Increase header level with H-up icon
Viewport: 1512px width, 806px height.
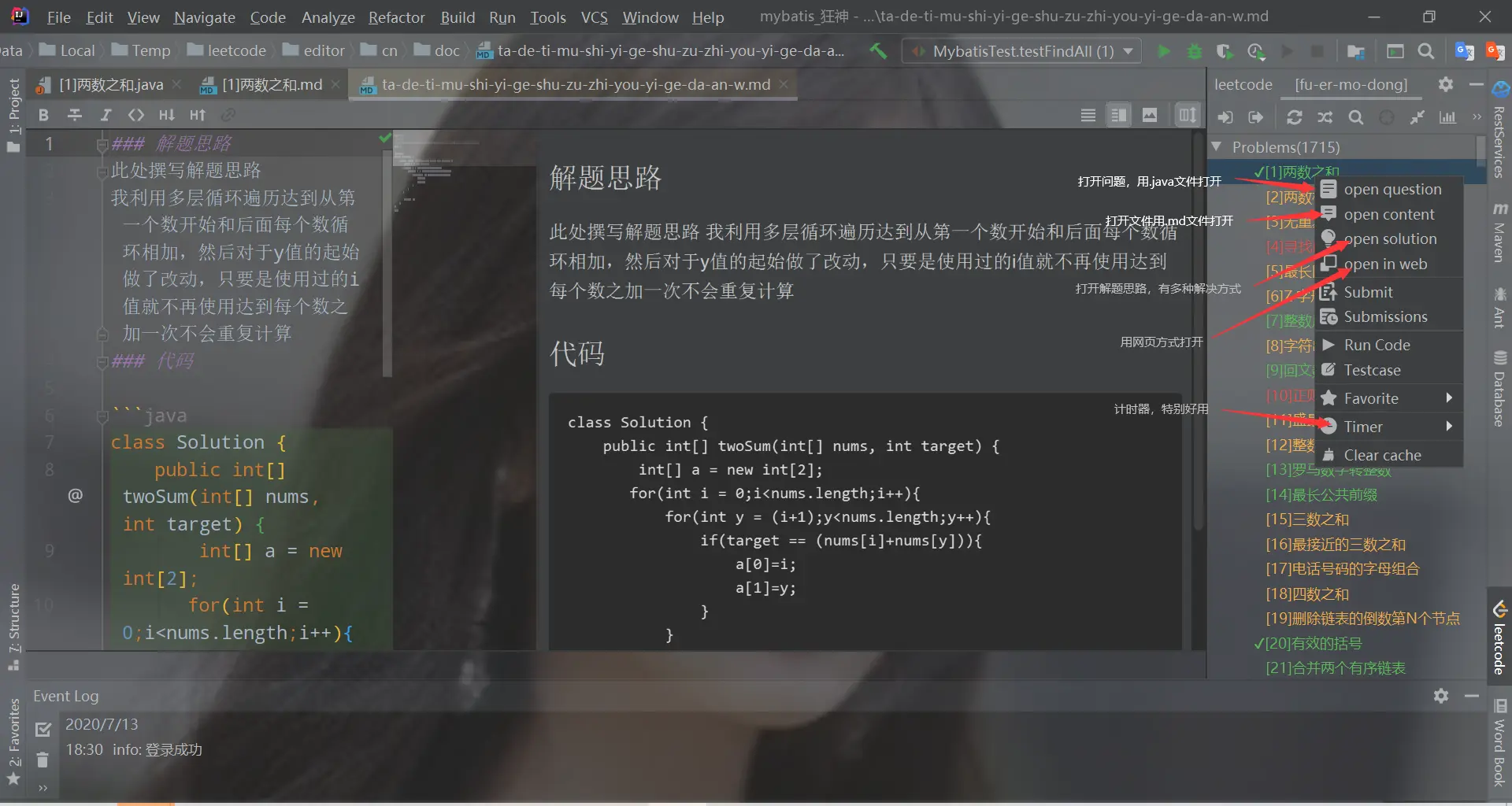coord(198,115)
